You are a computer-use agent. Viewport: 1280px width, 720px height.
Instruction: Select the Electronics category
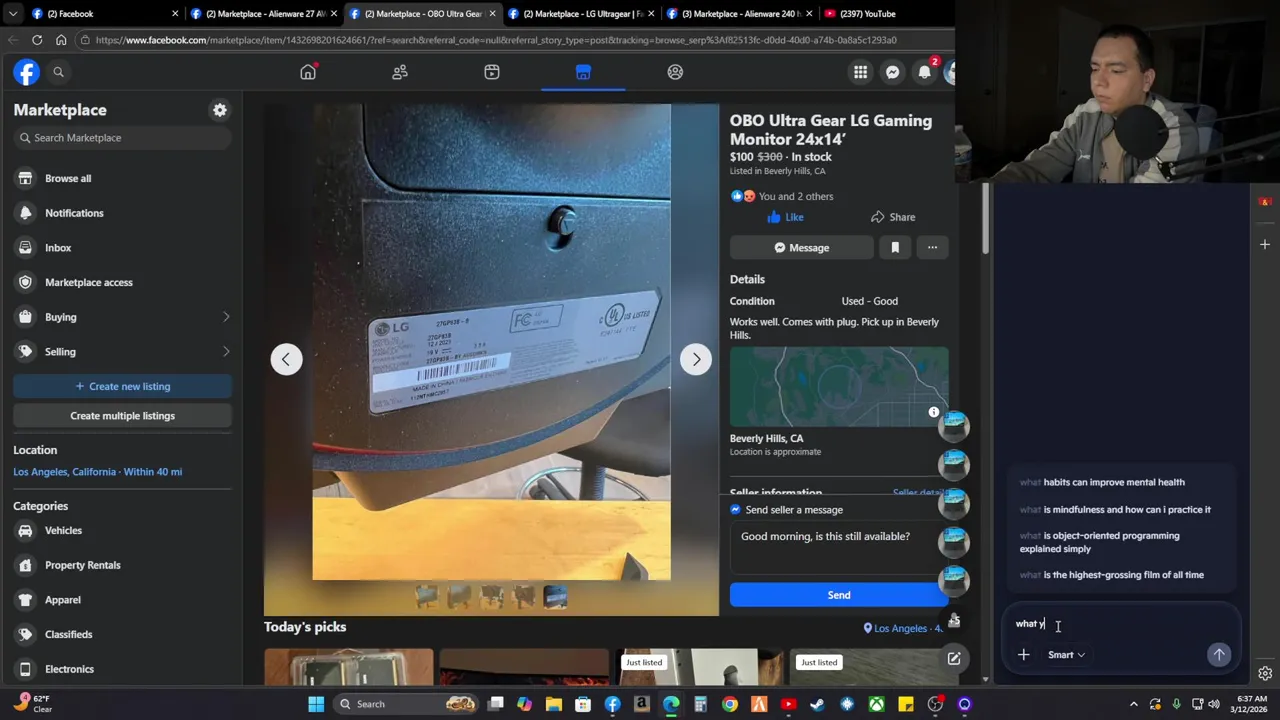coord(122,669)
